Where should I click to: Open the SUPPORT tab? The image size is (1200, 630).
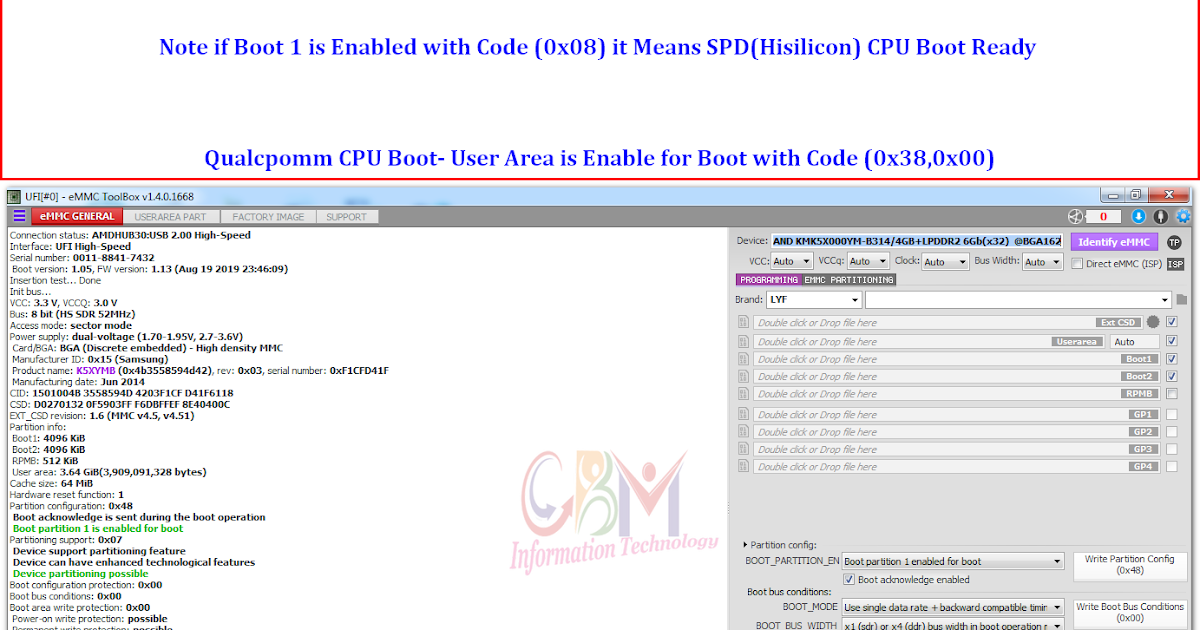pos(347,216)
